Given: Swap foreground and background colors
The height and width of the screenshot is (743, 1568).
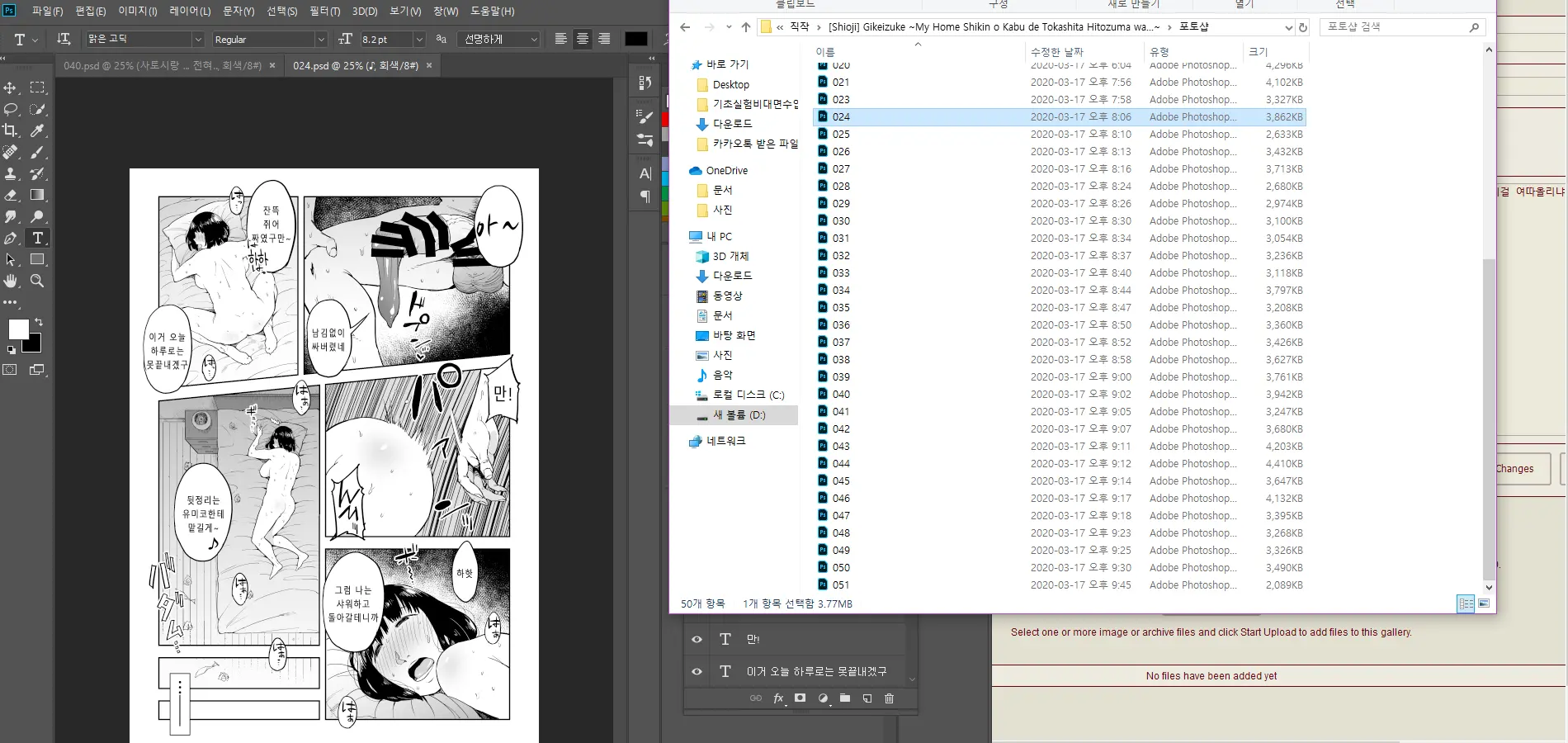Looking at the screenshot, I should [x=39, y=322].
